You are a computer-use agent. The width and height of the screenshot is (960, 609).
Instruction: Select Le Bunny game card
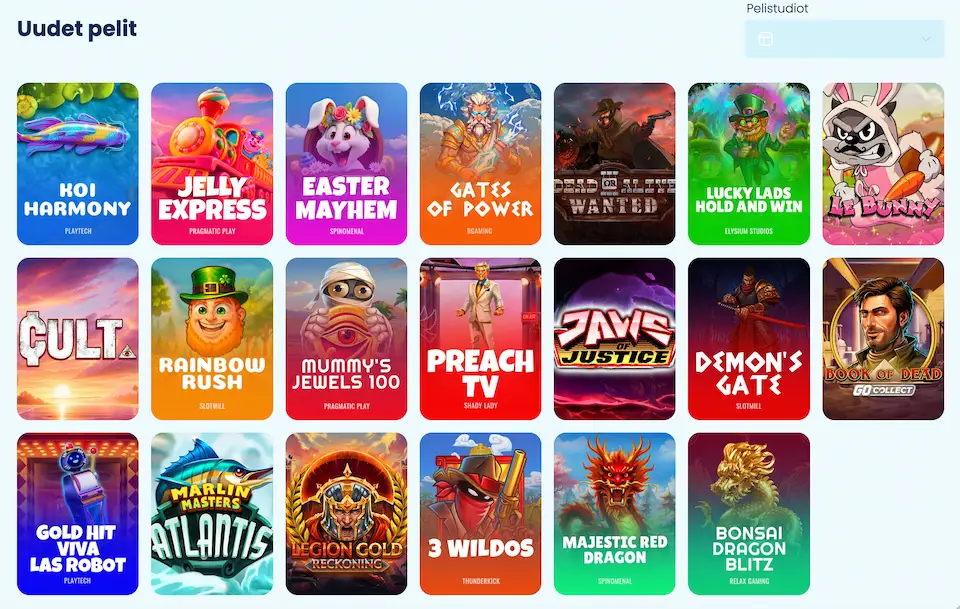(883, 164)
